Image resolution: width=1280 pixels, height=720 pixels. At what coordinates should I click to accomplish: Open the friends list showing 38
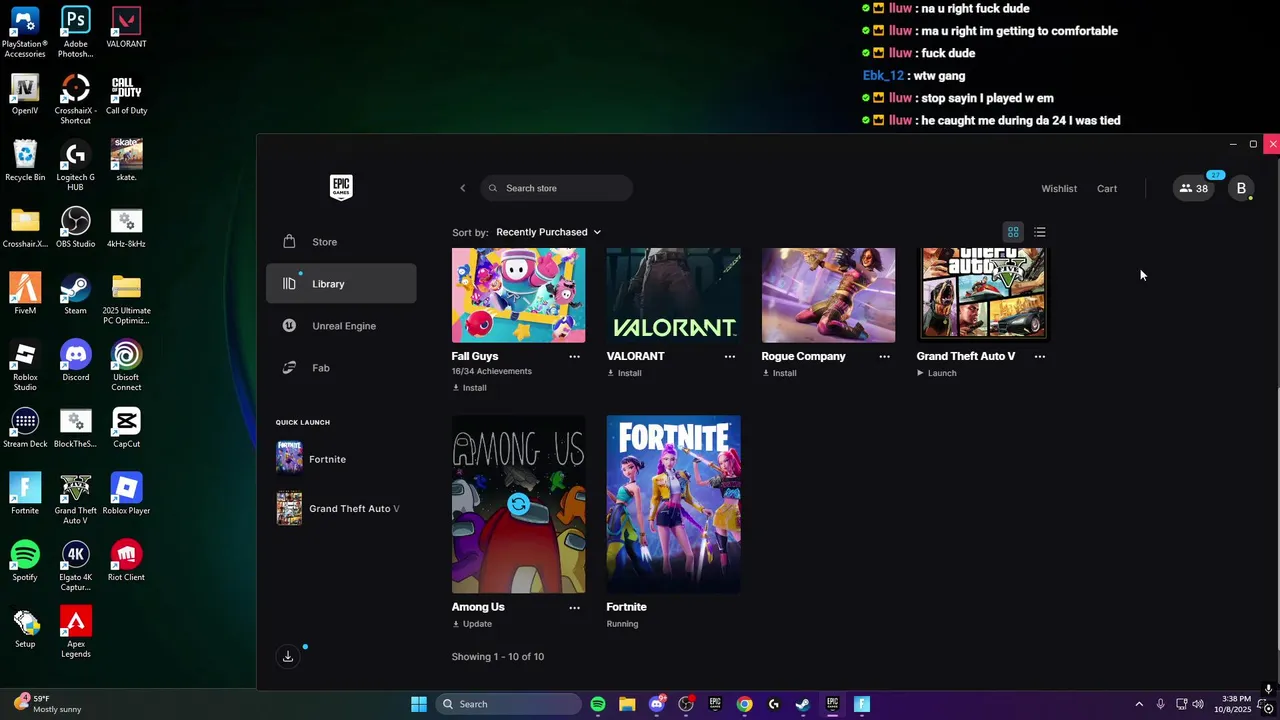[1194, 188]
